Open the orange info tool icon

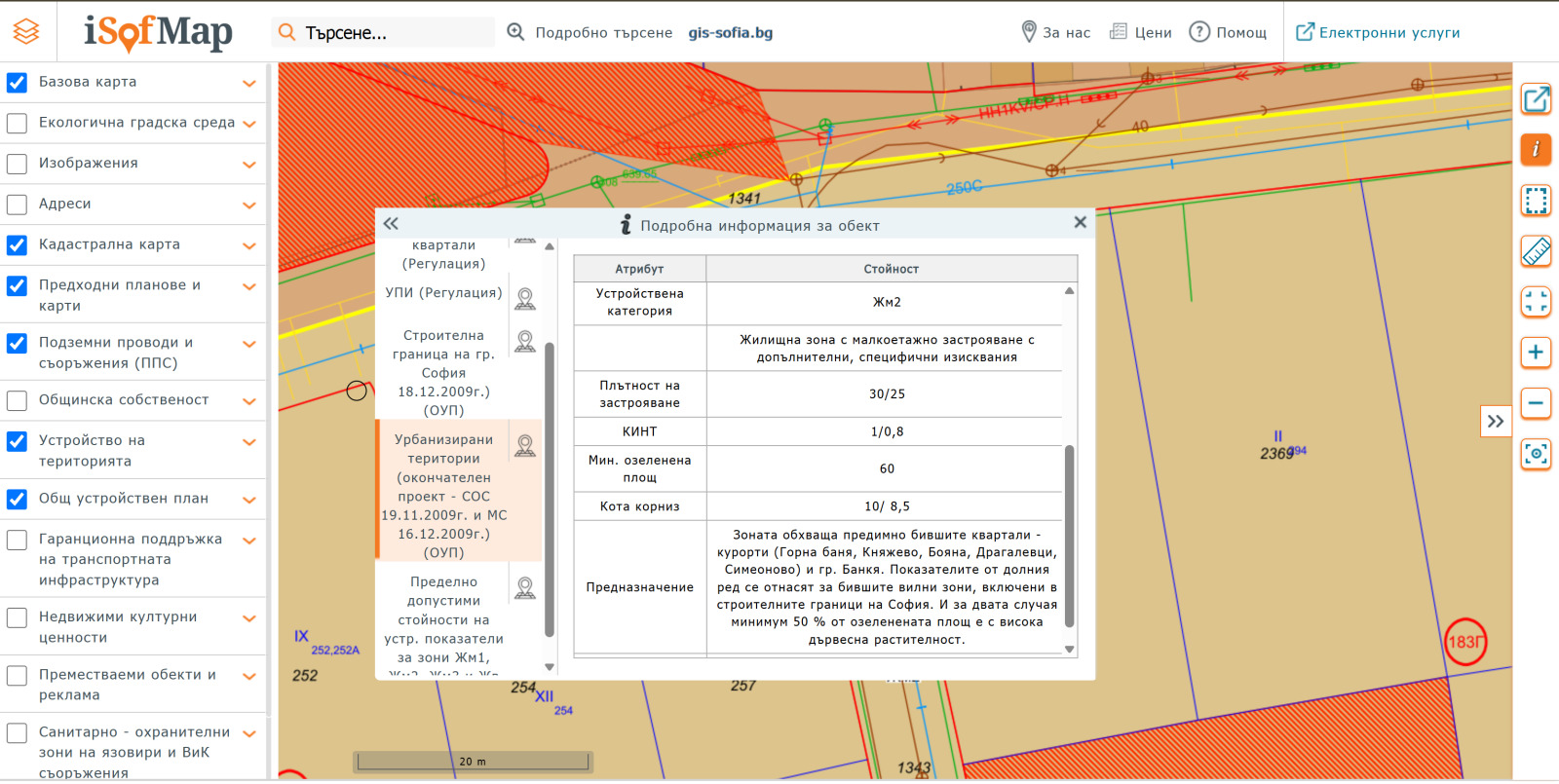[1536, 149]
